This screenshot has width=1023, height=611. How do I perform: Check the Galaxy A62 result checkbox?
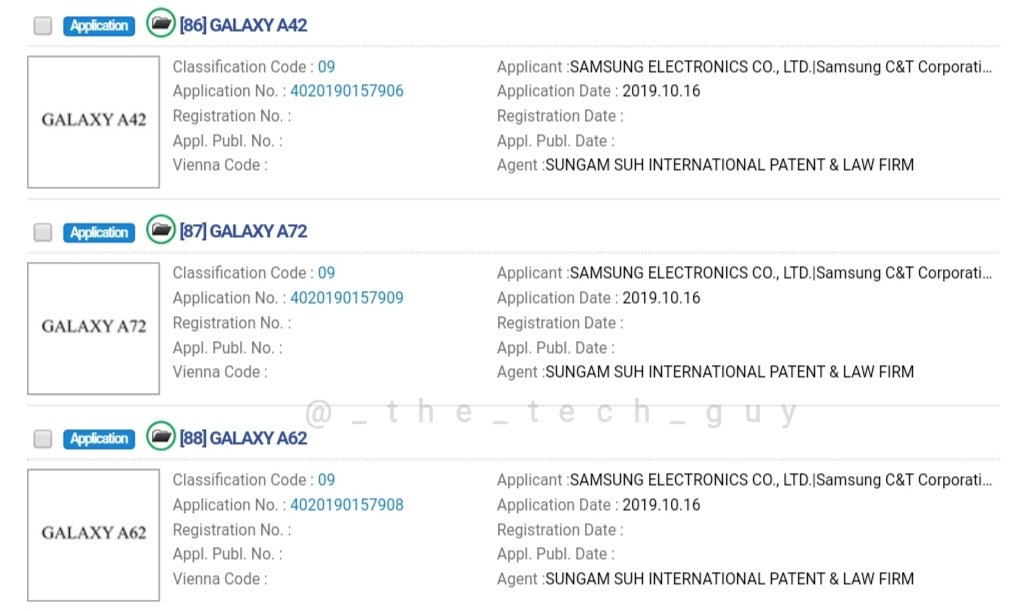[43, 439]
